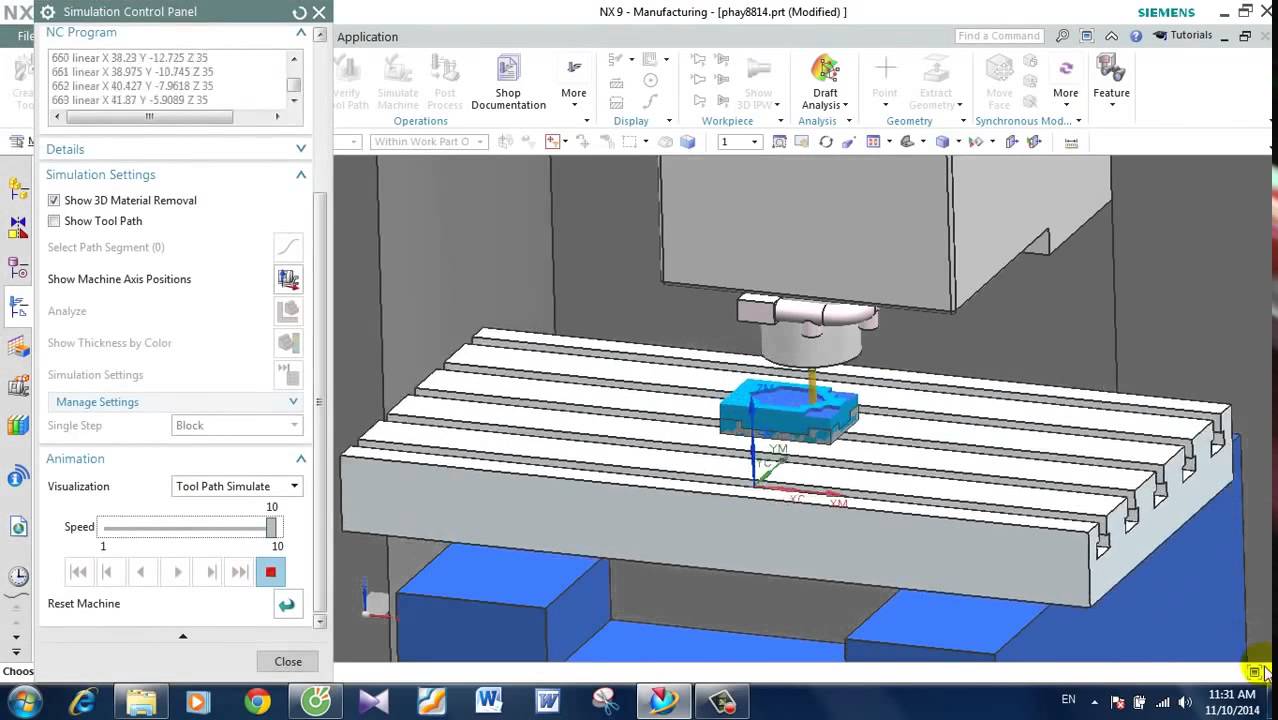This screenshot has height=720, width=1278.
Task: Click the shaded cube render style icon
Action: [x=942, y=142]
